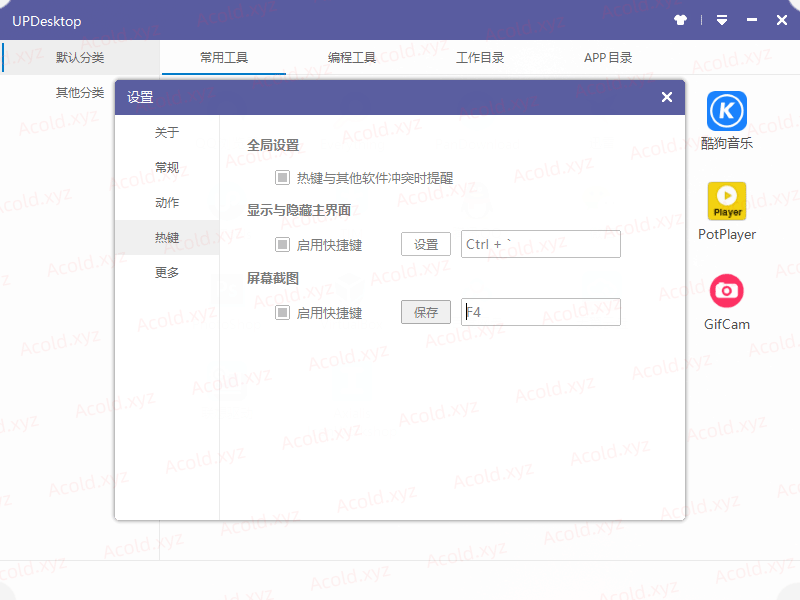Toggle 启用快捷键 under 屏幕截图
800x600 pixels.
click(x=282, y=312)
